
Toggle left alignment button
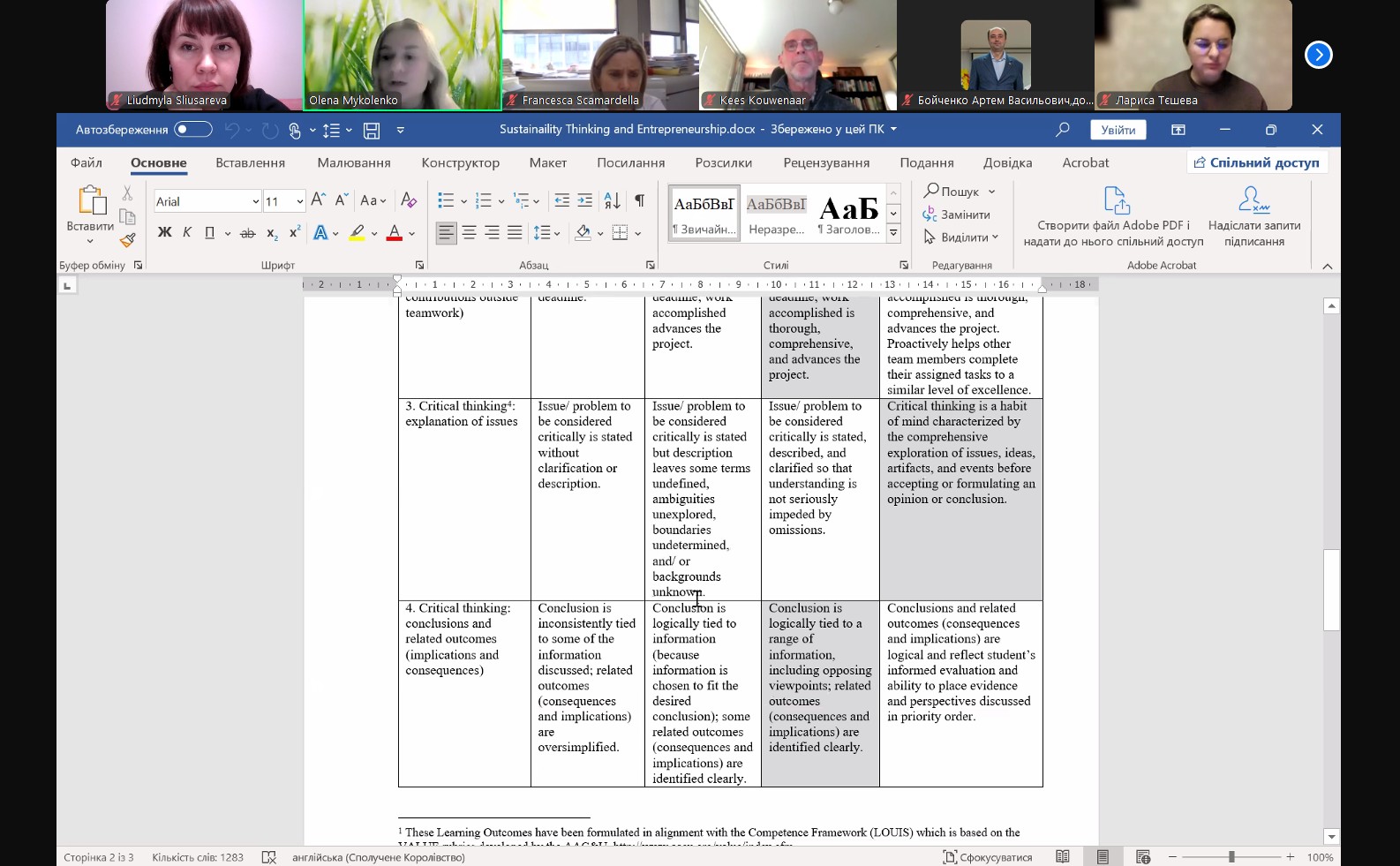click(447, 233)
